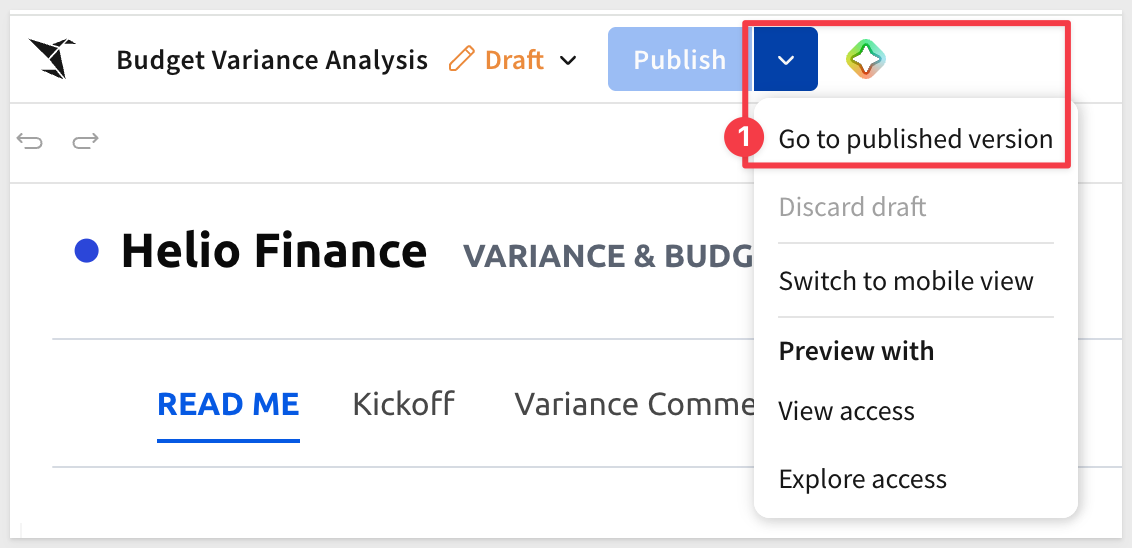Expand the chevron next to Draft

pyautogui.click(x=569, y=60)
